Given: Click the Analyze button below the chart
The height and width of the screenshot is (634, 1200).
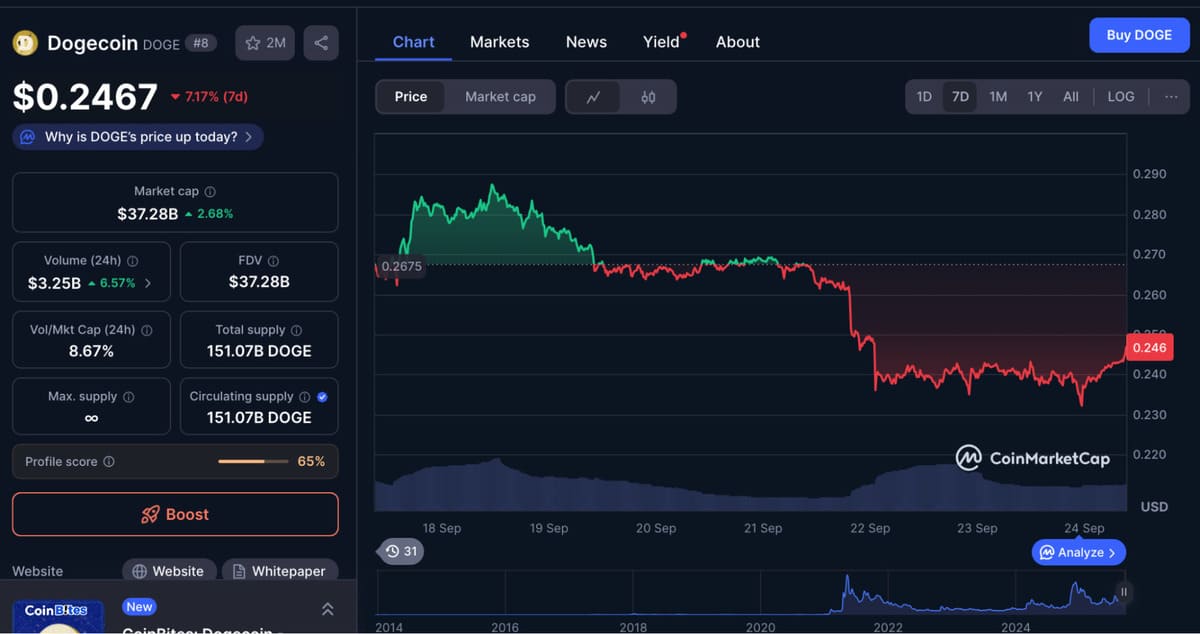Looking at the screenshot, I should tap(1079, 552).
